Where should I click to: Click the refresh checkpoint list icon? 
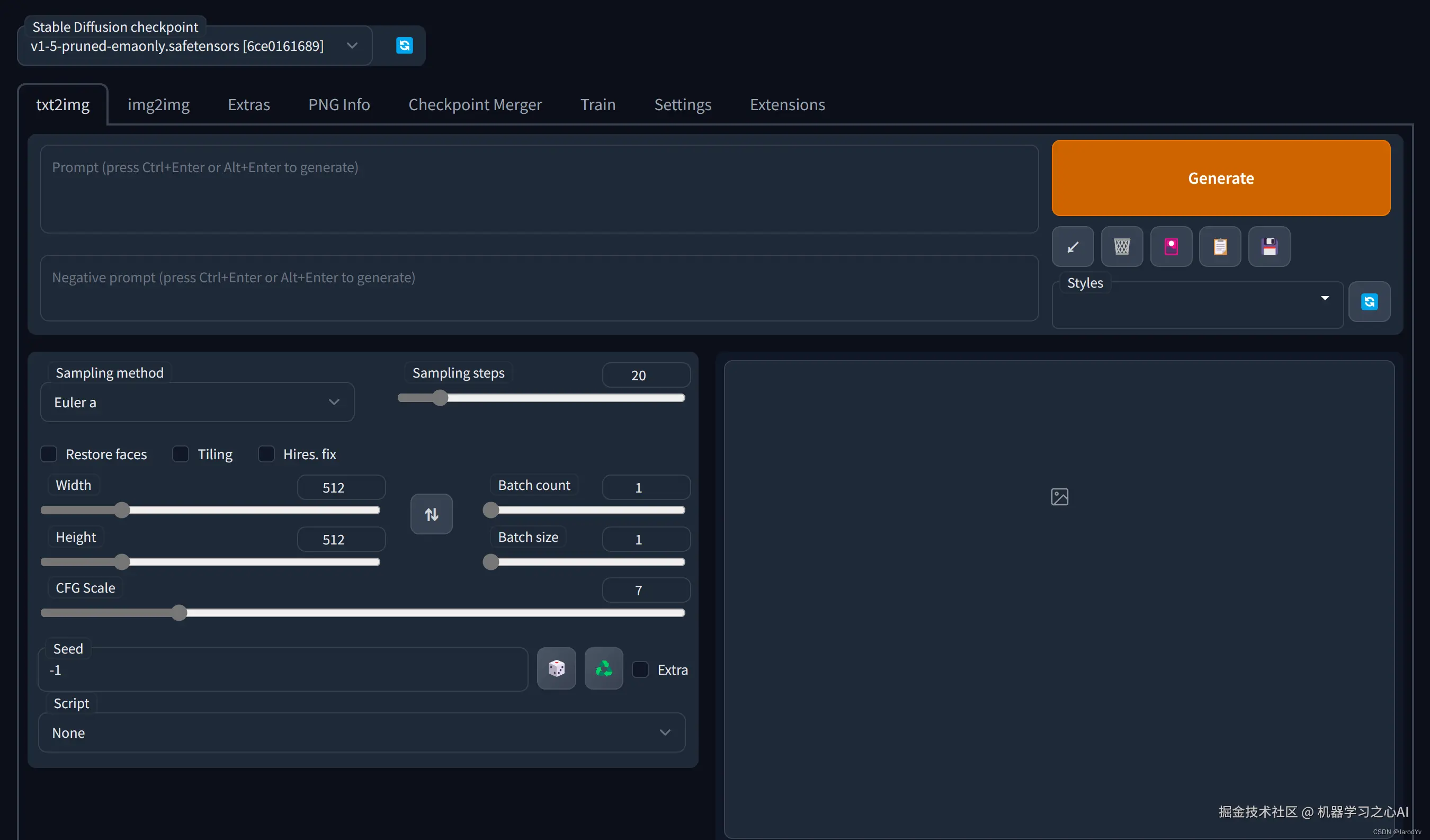(x=404, y=46)
